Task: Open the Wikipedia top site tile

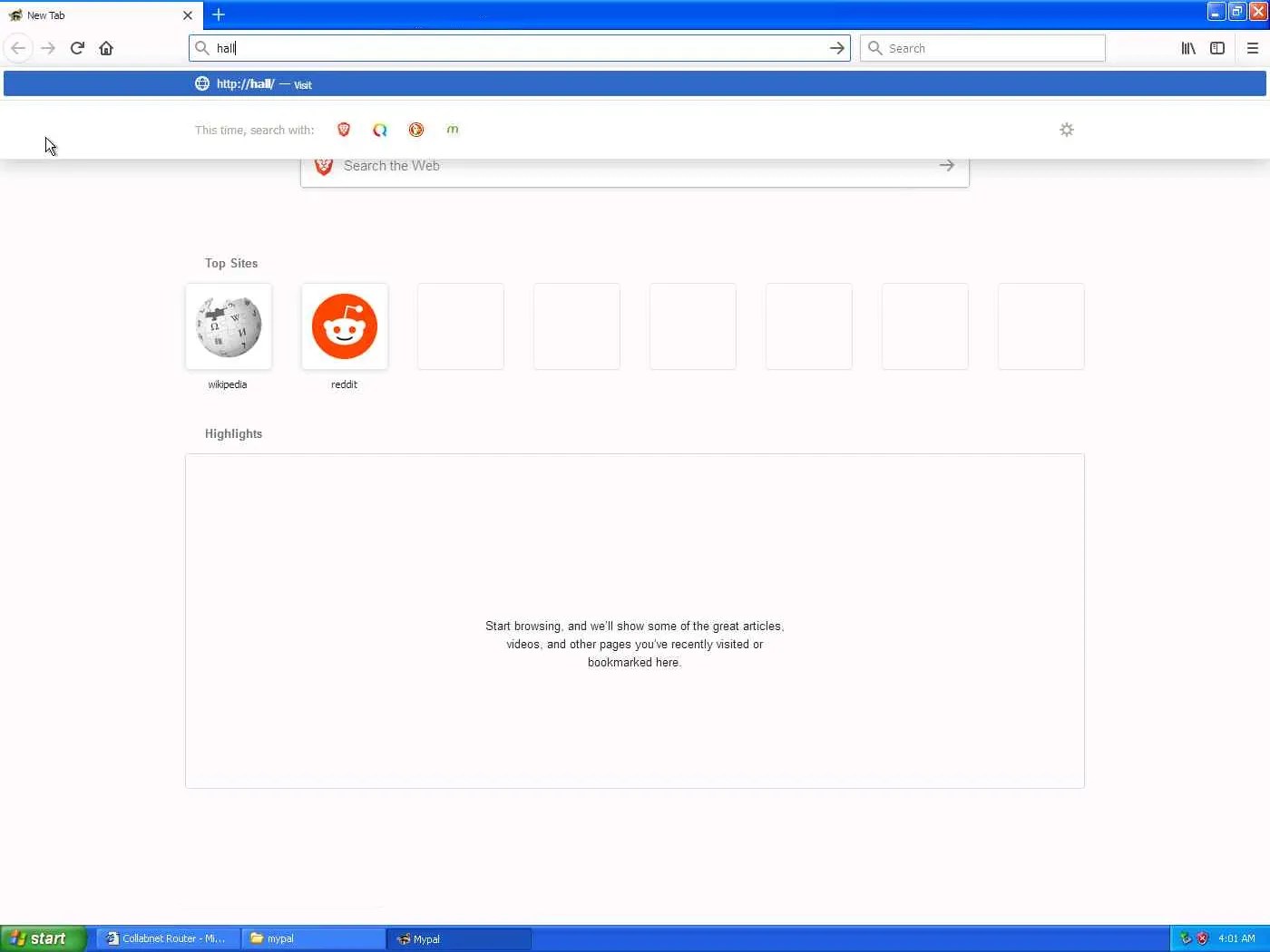Action: pyautogui.click(x=229, y=326)
